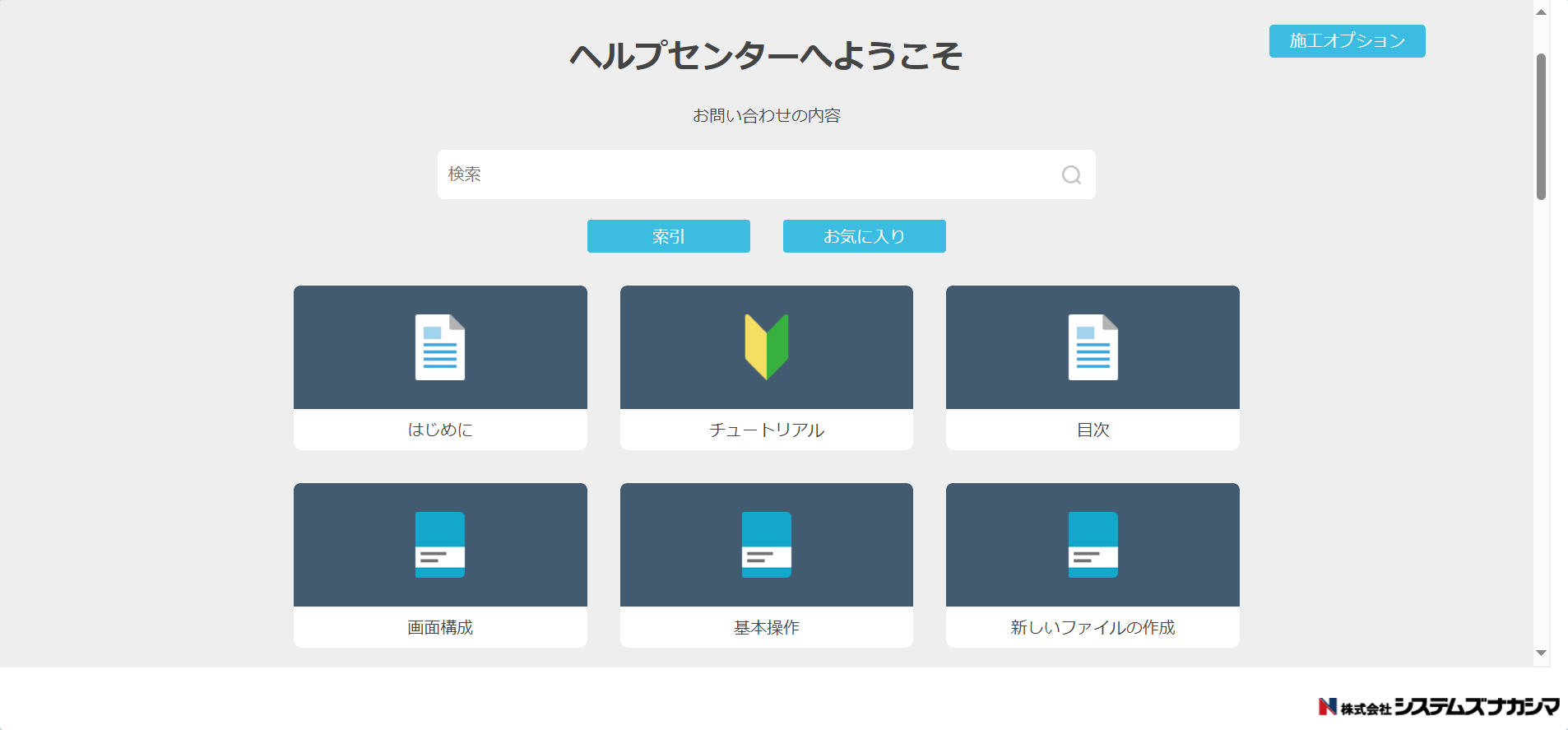Click the ヘルプセンターへようこそ heading

[766, 56]
